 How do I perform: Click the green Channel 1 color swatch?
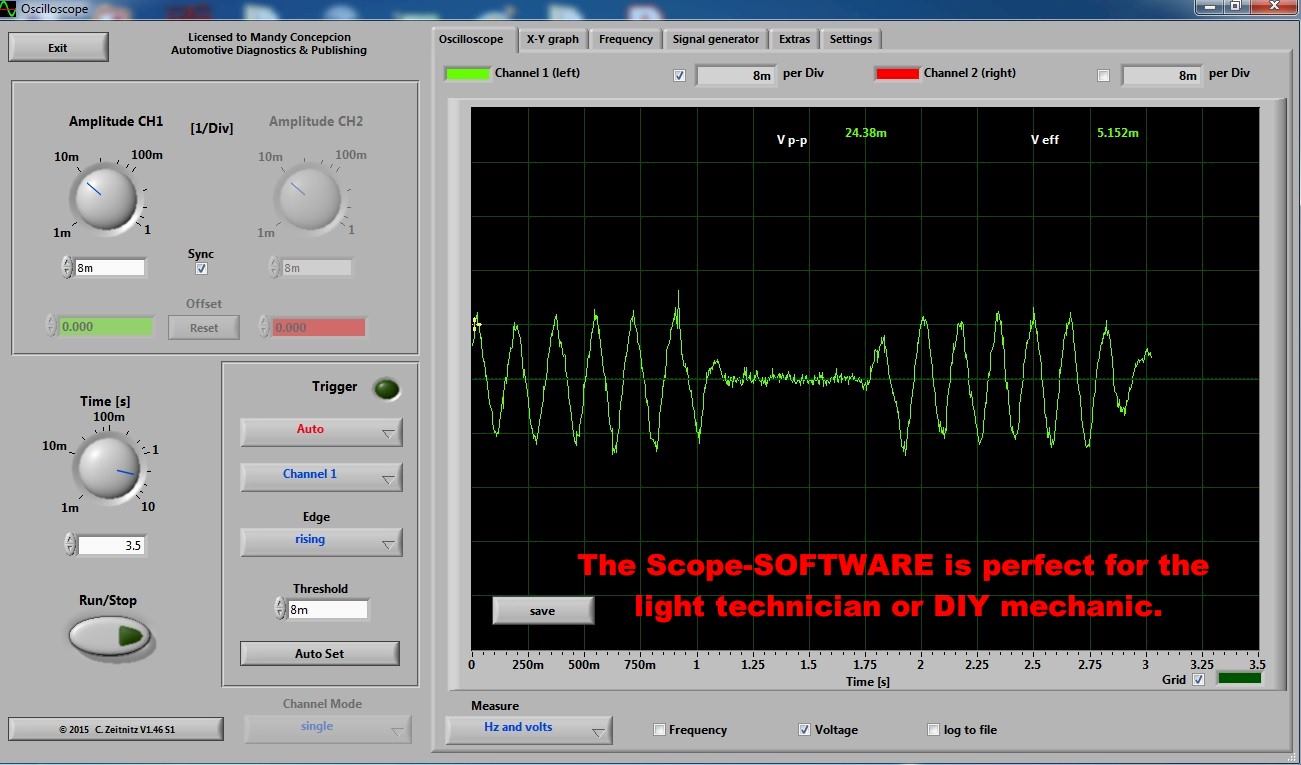467,73
